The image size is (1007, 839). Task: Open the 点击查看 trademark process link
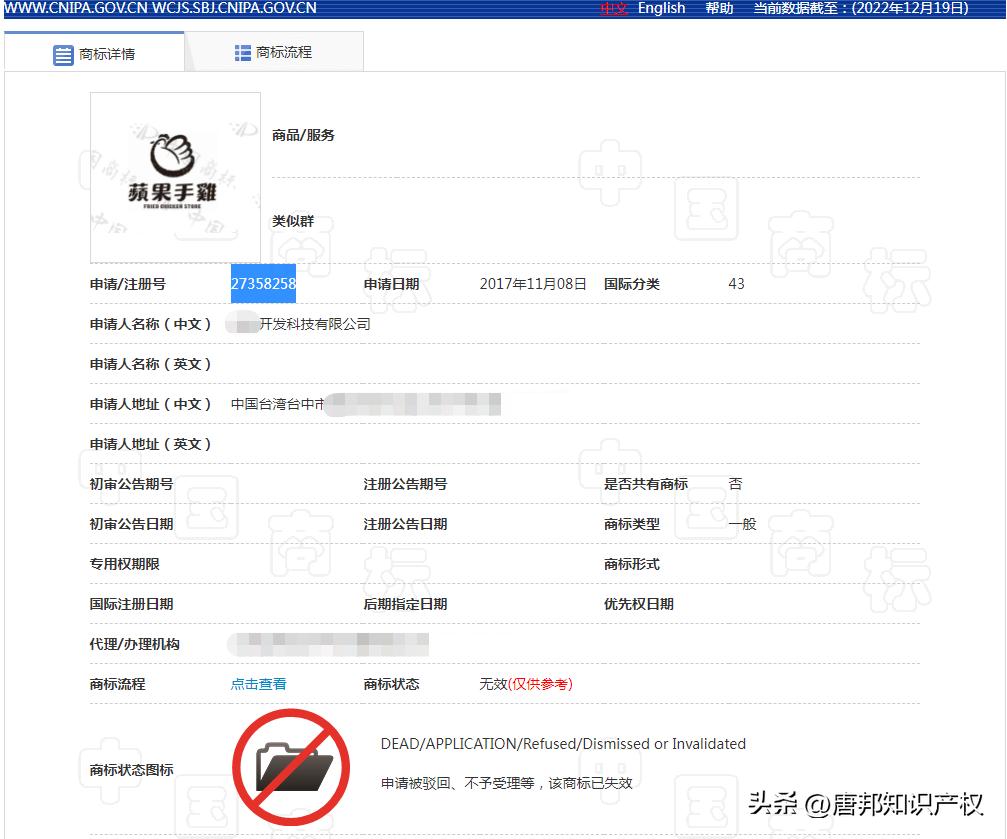(257, 684)
